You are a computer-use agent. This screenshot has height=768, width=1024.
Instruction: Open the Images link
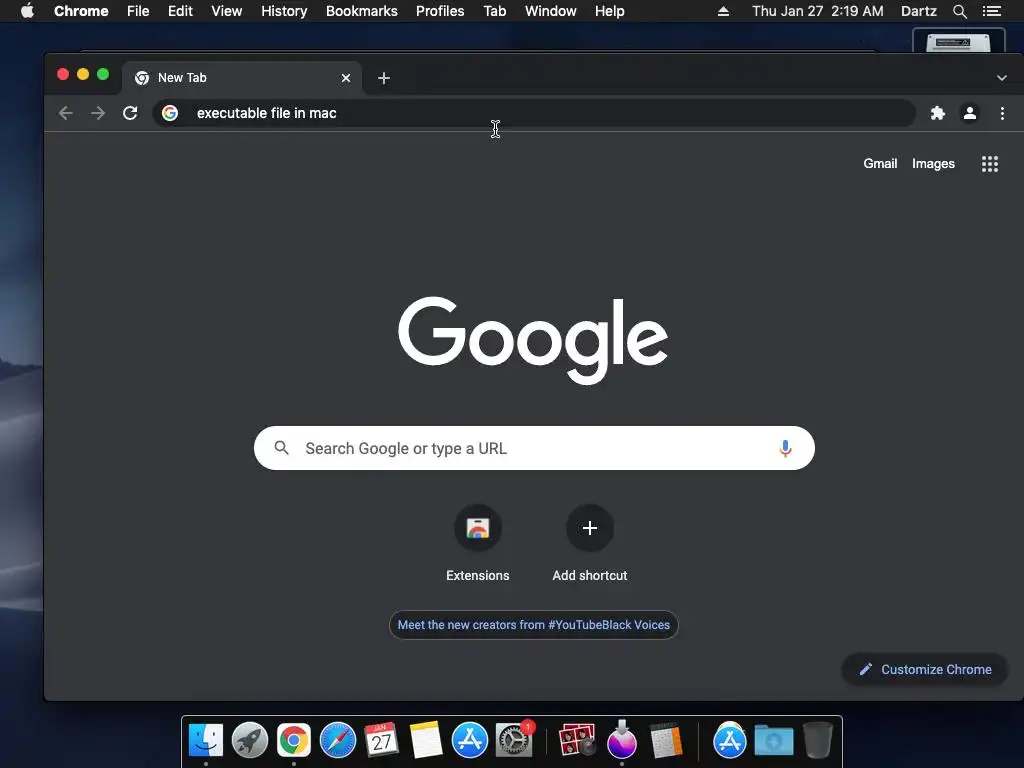[933, 164]
